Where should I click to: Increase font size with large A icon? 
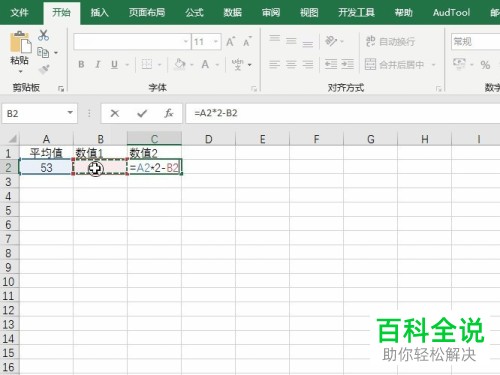point(230,42)
